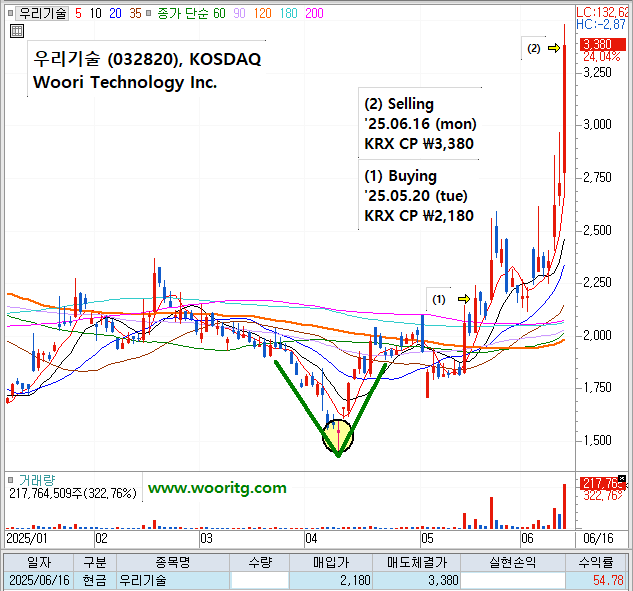Select the 200-day moving average label
Screen dimensions: 633x591
(314, 13)
